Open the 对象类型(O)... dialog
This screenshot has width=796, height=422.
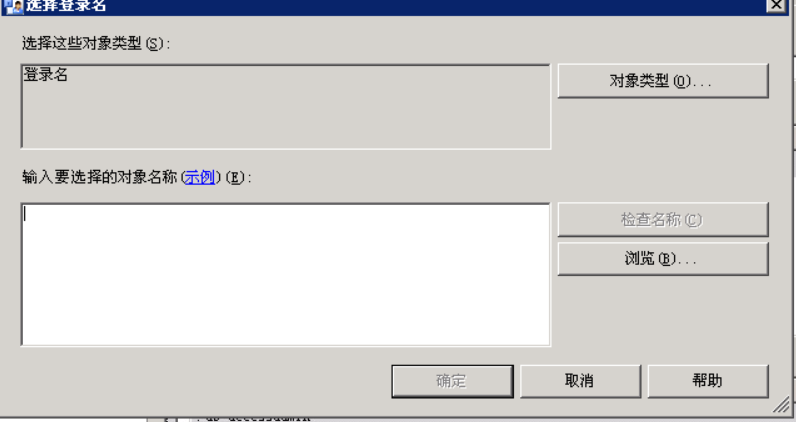point(663,81)
